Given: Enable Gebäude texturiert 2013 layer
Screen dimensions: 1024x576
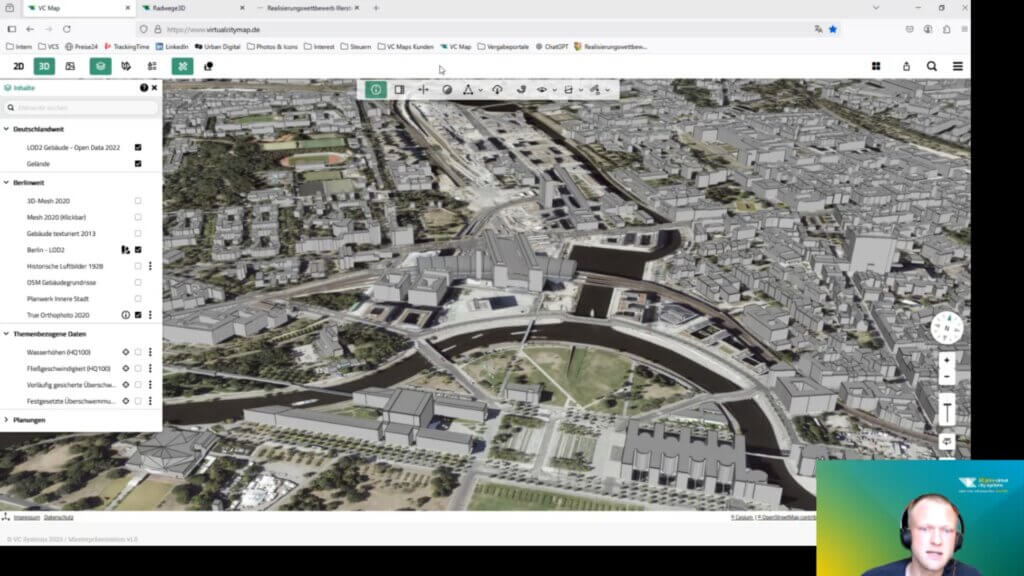Looking at the screenshot, I should [x=138, y=233].
